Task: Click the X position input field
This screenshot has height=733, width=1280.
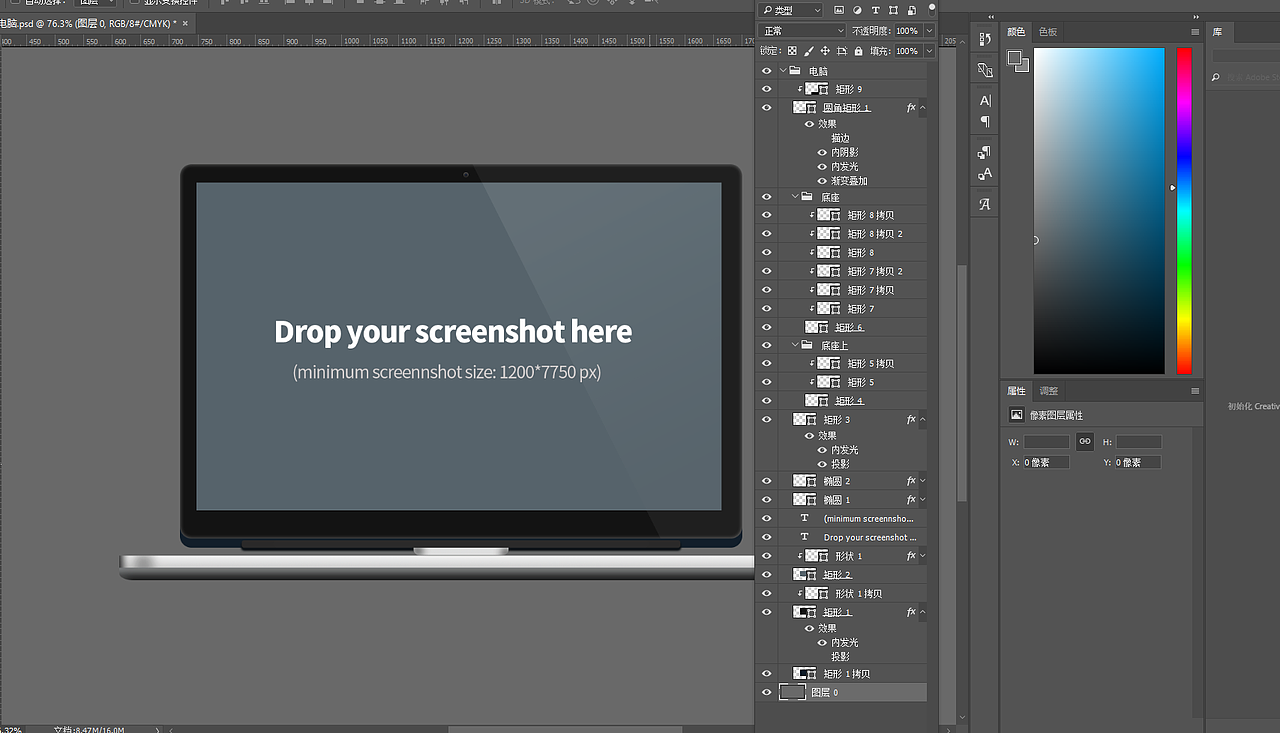Action: tap(1046, 462)
